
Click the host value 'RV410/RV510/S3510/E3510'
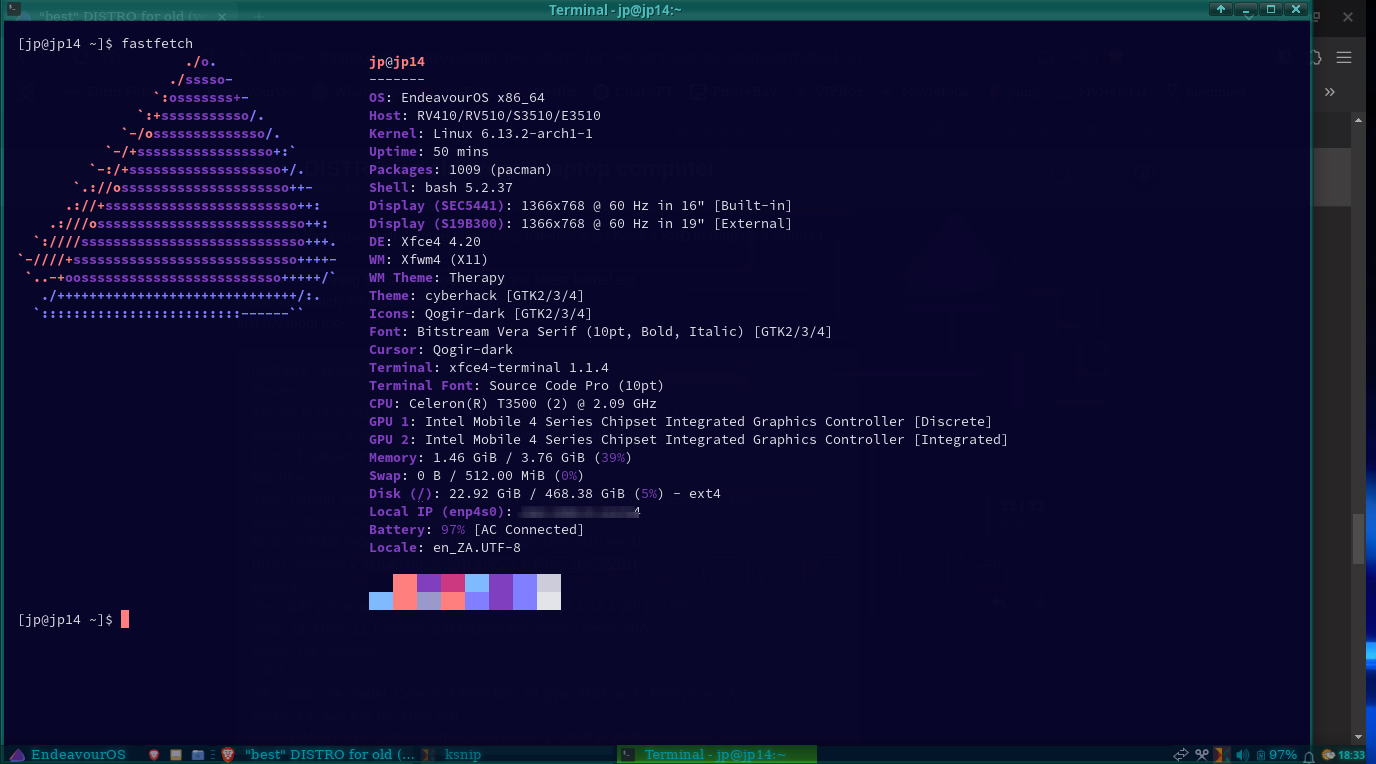509,116
